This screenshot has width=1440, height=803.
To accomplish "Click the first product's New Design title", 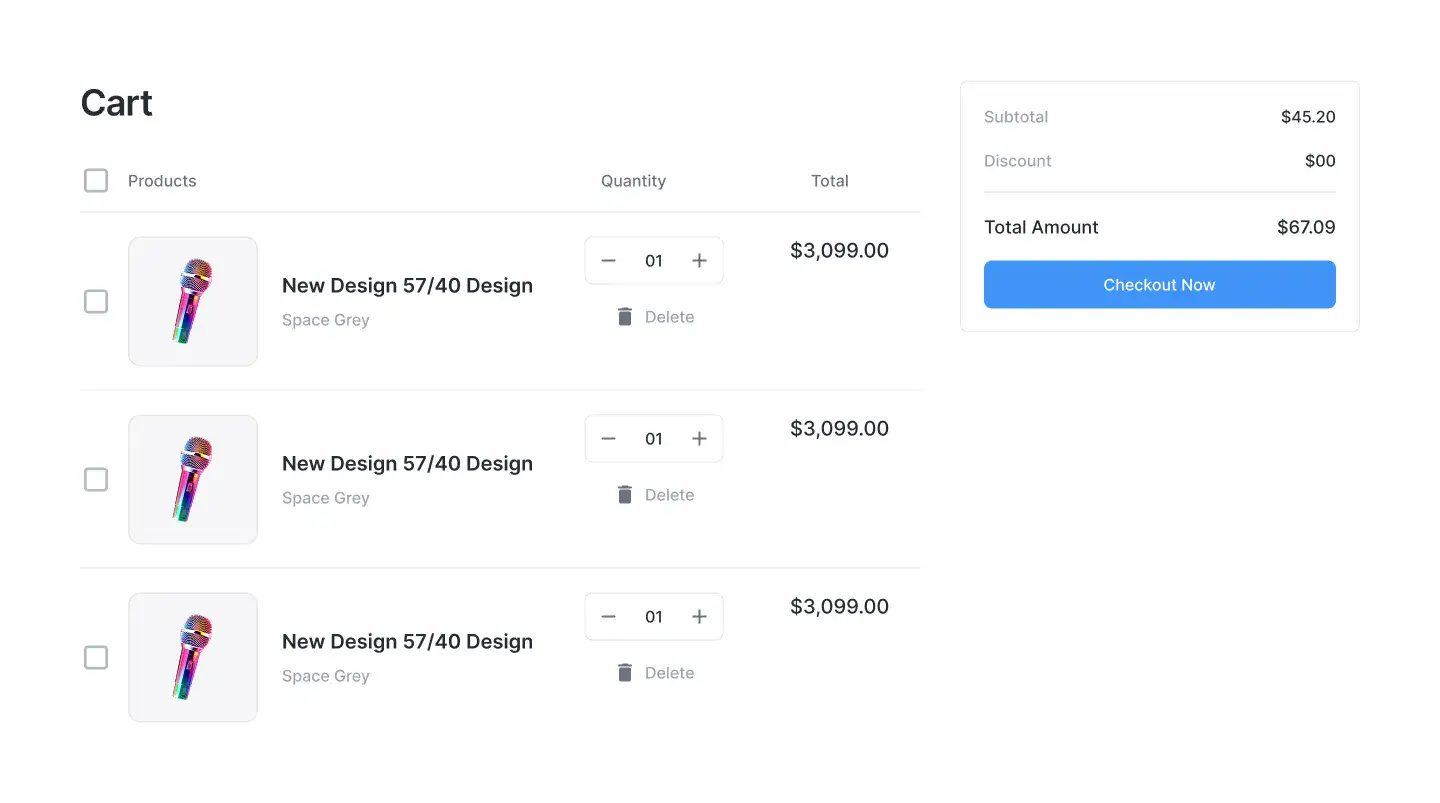I will [407, 286].
